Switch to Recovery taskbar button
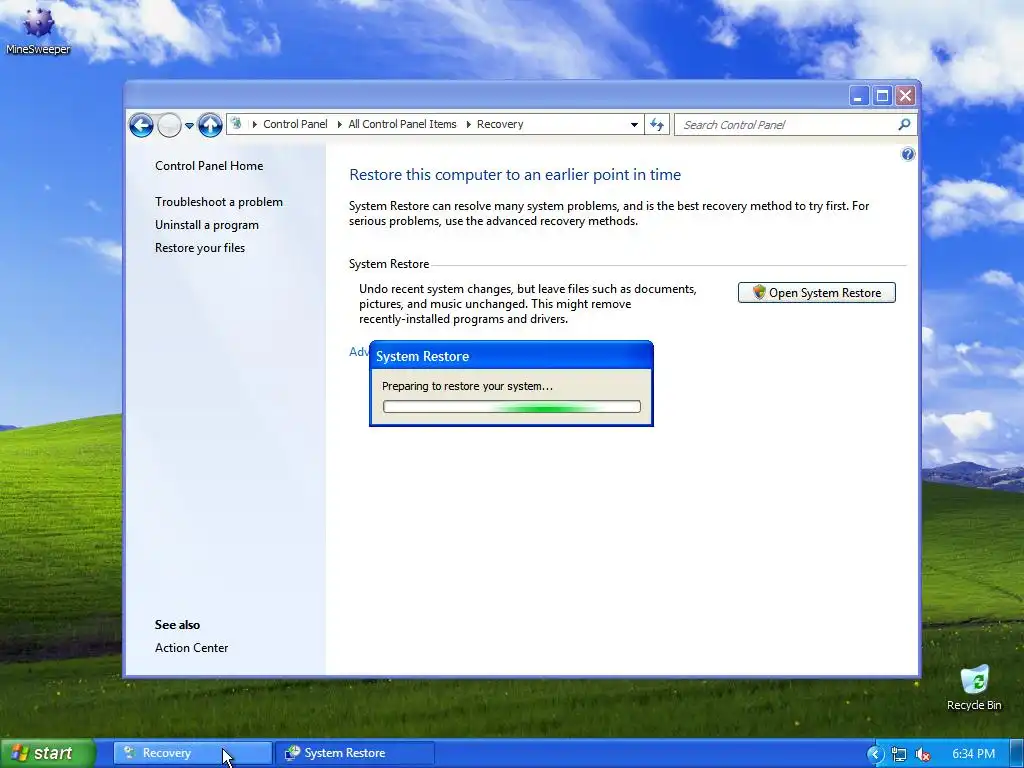1024x768 pixels. tap(193, 753)
